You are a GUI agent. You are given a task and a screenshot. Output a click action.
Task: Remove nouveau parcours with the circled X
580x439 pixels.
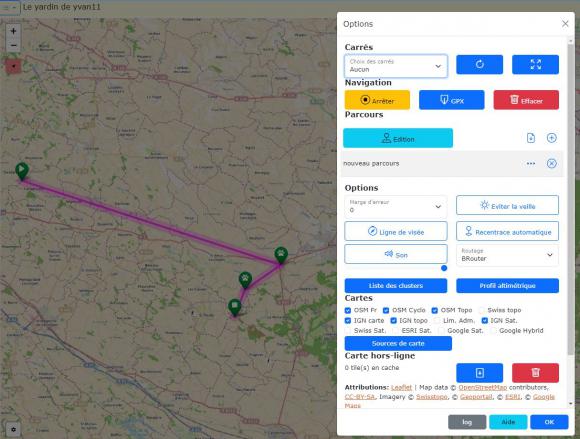point(552,163)
